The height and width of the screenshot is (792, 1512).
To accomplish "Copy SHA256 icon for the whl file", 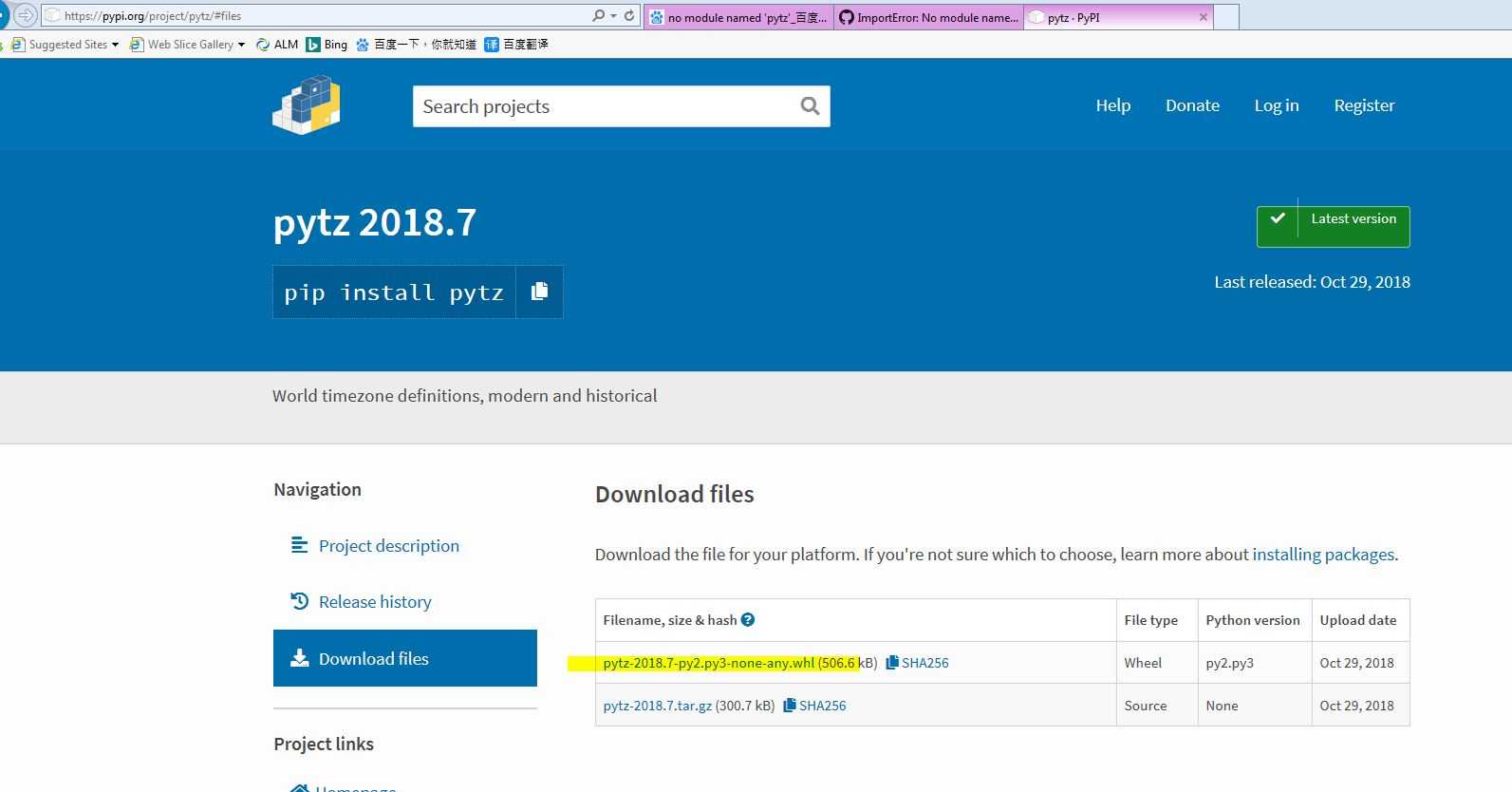I will [891, 663].
